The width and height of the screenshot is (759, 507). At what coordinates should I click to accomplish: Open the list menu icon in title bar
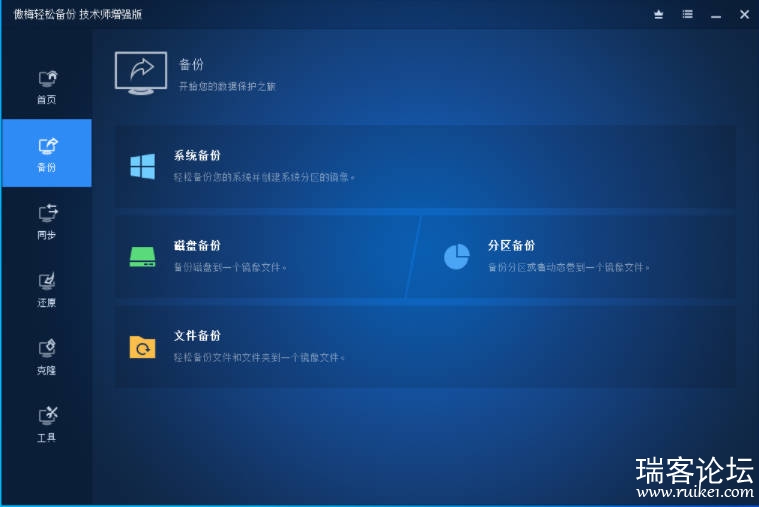pos(687,15)
